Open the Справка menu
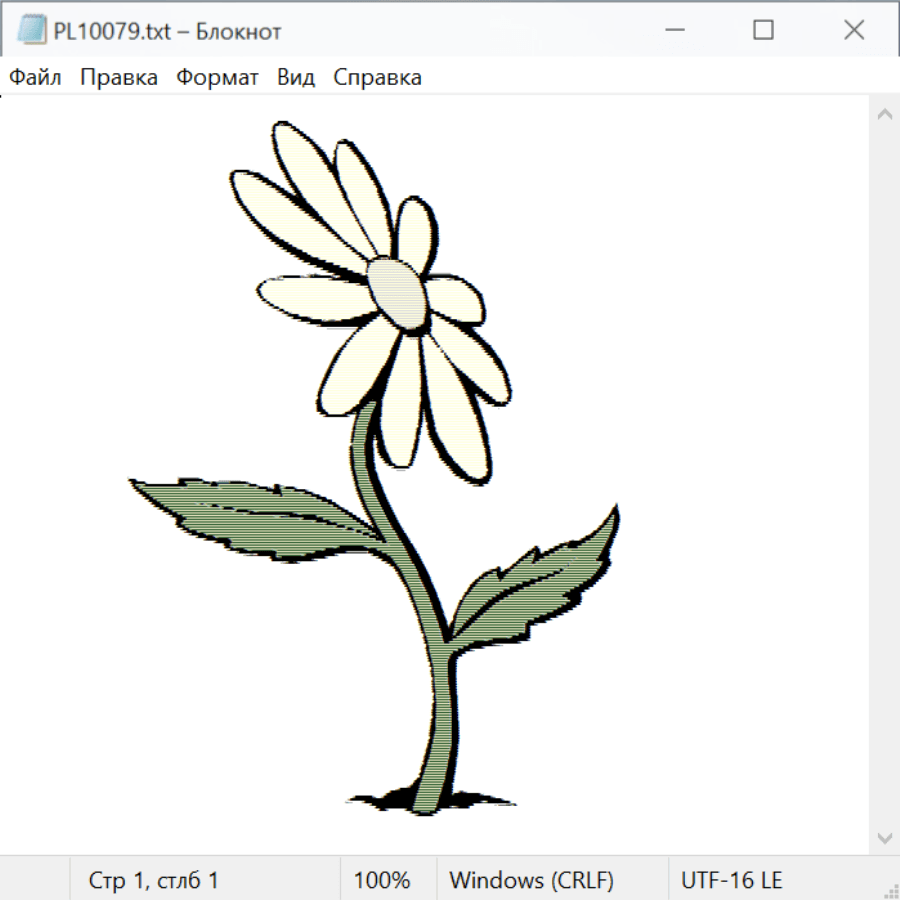This screenshot has height=900, width=900. click(377, 78)
